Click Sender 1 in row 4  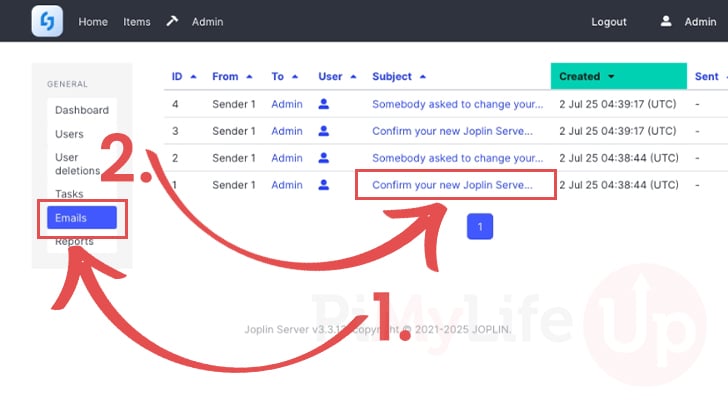(x=234, y=104)
